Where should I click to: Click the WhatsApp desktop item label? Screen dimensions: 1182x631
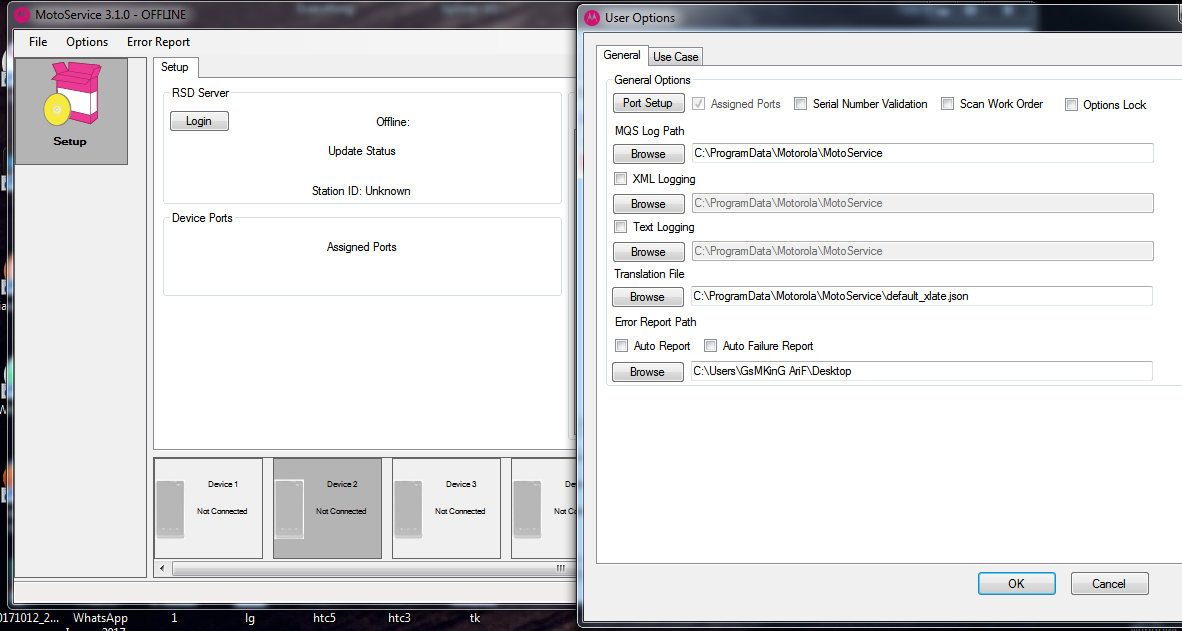click(x=100, y=618)
